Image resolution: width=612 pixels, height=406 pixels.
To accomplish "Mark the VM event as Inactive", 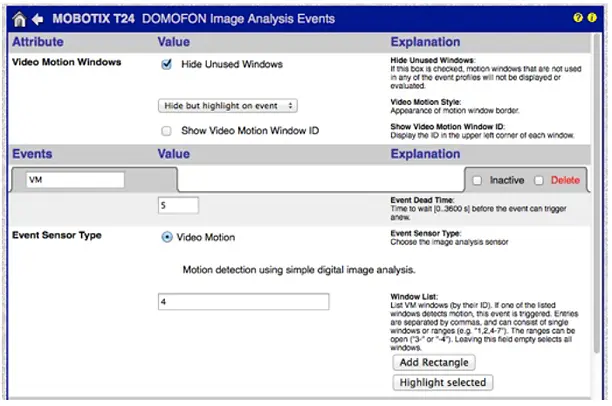I will coord(477,180).
